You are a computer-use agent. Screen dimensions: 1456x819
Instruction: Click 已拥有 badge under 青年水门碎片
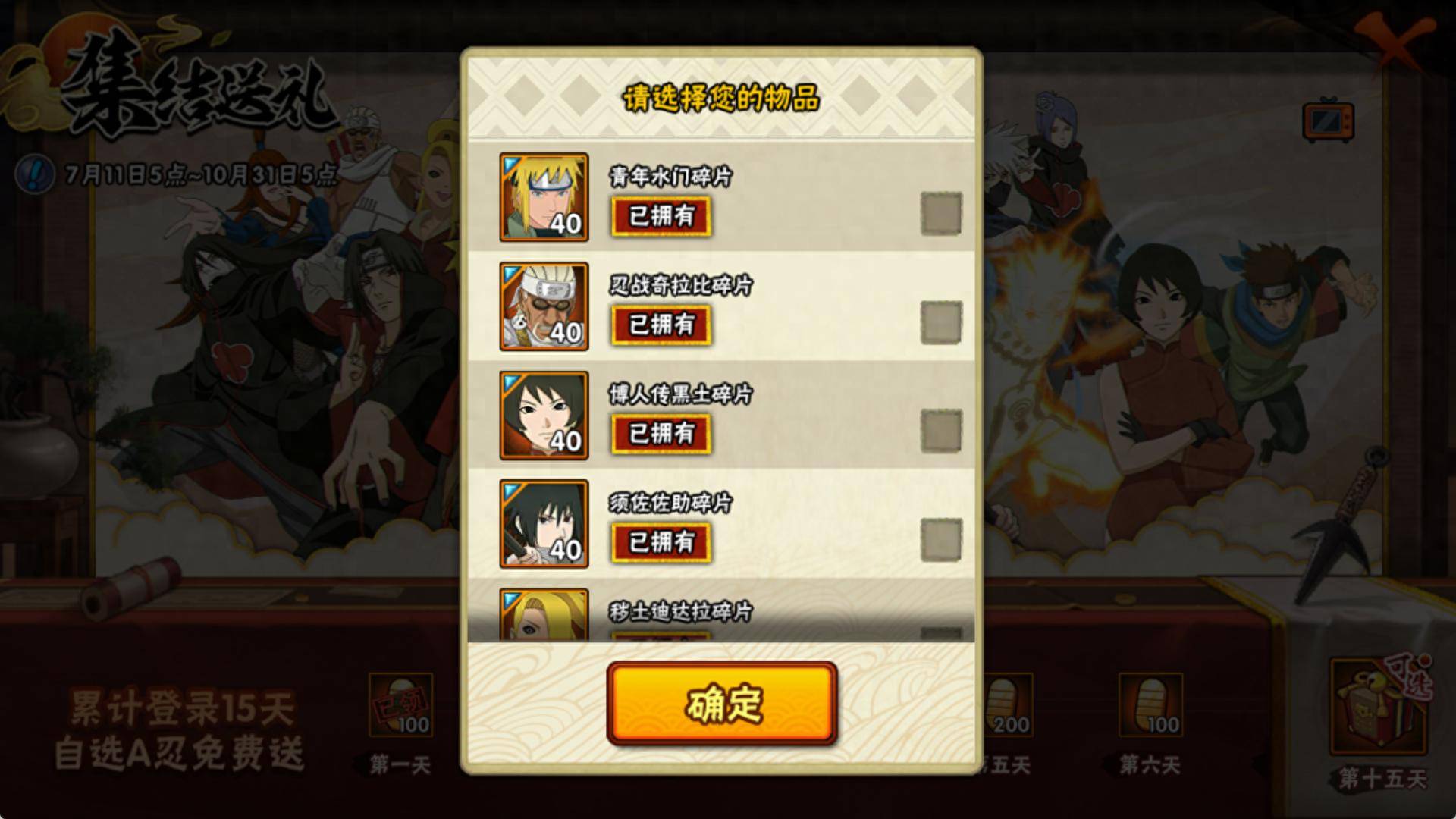pyautogui.click(x=661, y=216)
